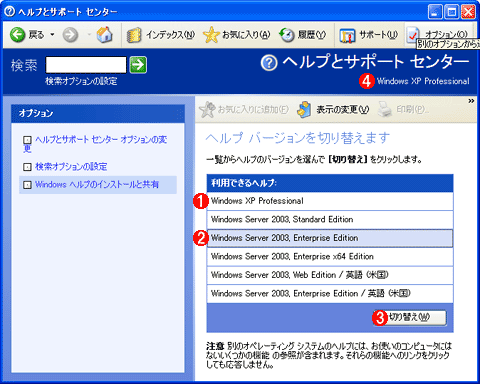The image size is (480, 384).
Task: Go to Home via the house icon
Action: coord(104,34)
